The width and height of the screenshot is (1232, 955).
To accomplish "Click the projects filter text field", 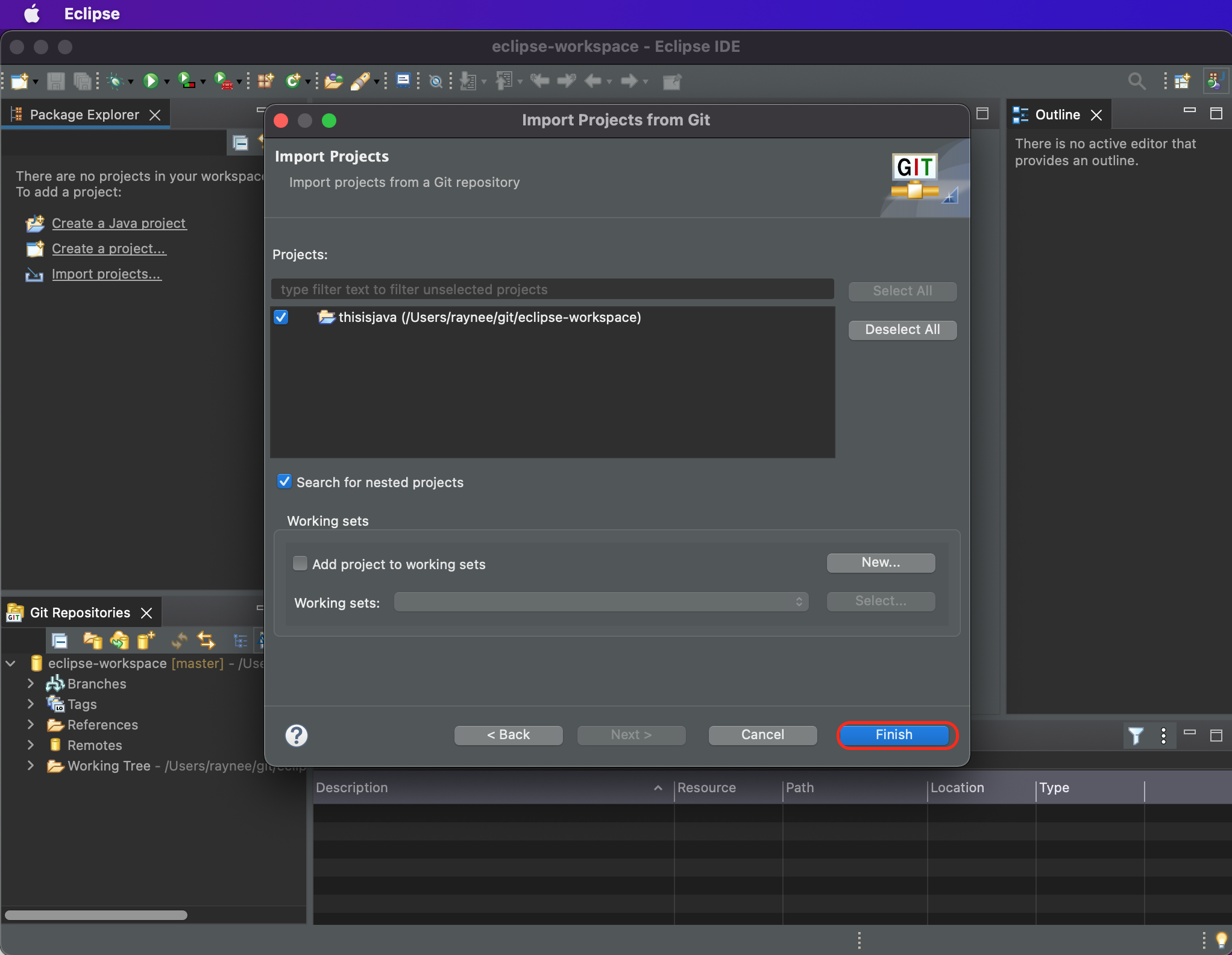I will (x=552, y=289).
